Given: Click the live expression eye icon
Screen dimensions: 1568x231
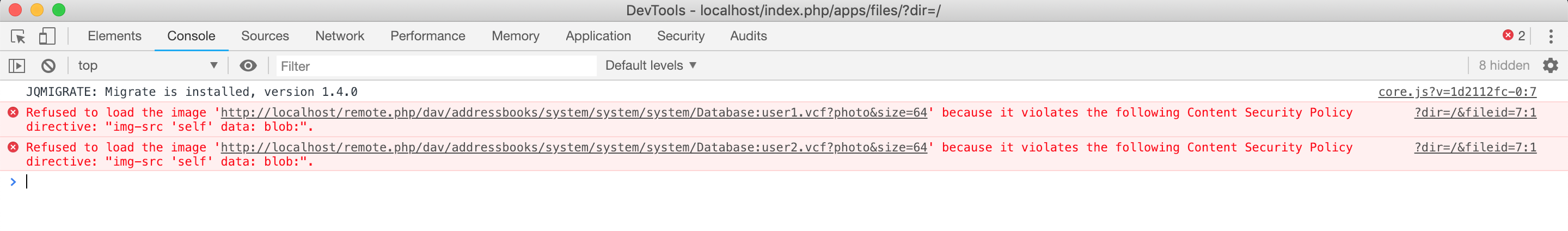Looking at the screenshot, I should (x=248, y=66).
